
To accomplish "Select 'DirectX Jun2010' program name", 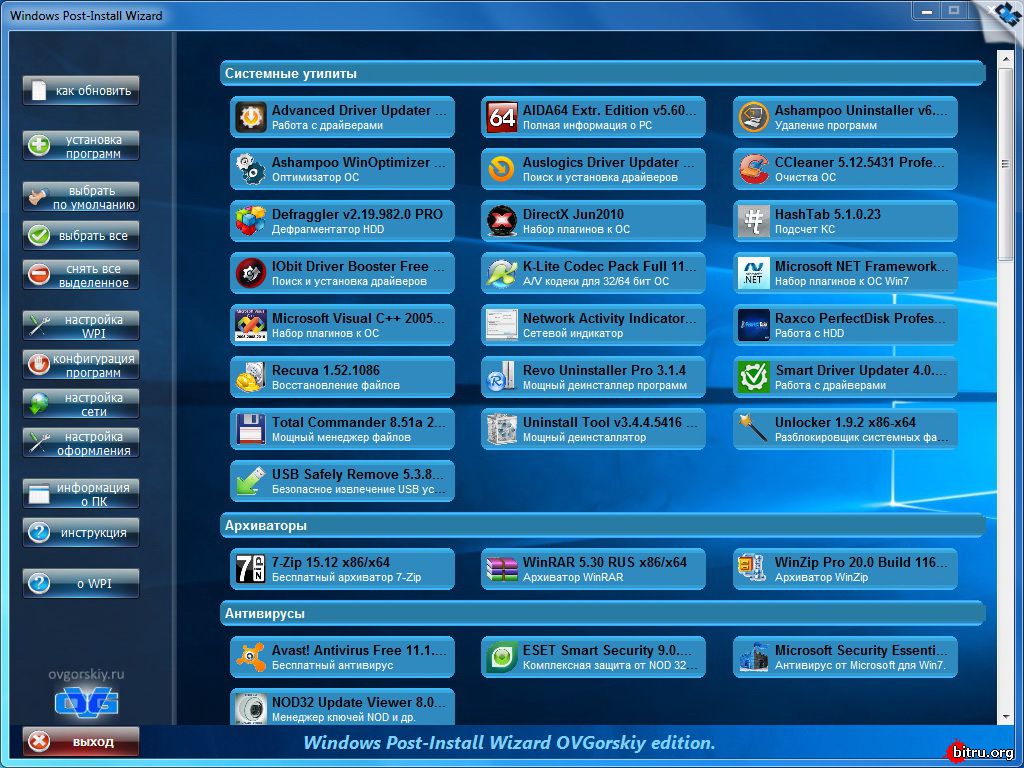I will (573, 214).
